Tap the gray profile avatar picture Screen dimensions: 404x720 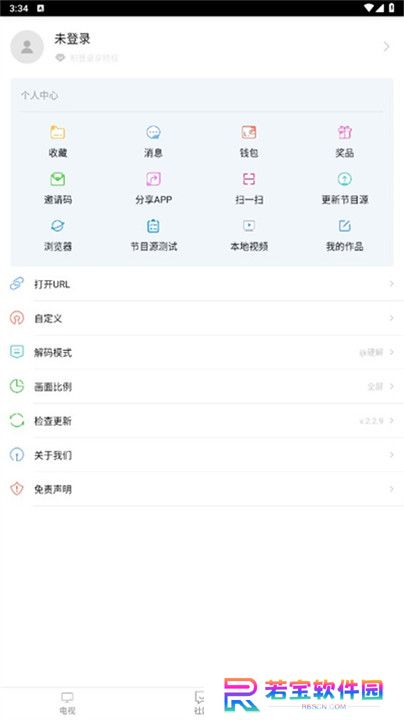point(27,47)
